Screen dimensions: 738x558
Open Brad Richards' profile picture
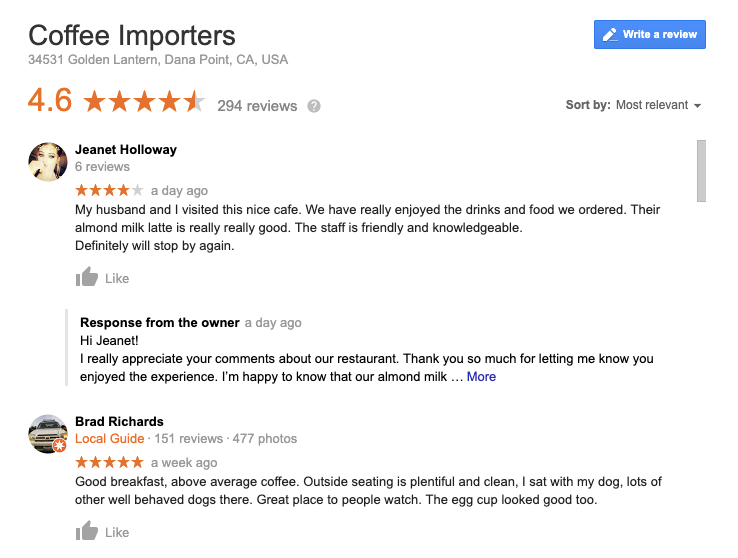pyautogui.click(x=48, y=434)
